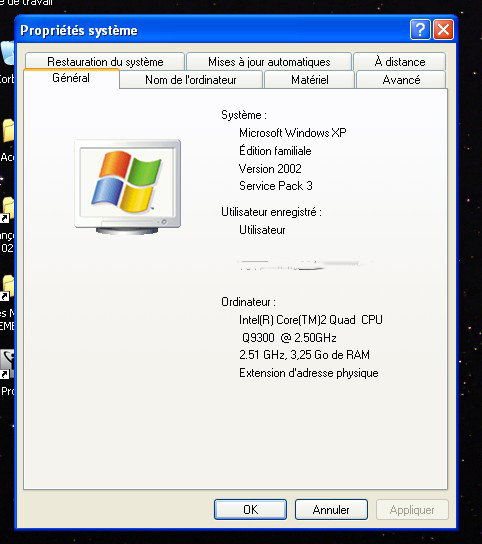
Task: Click the 'Intel(R) Core(TM)2 Quad CPU' line
Action: [311, 320]
